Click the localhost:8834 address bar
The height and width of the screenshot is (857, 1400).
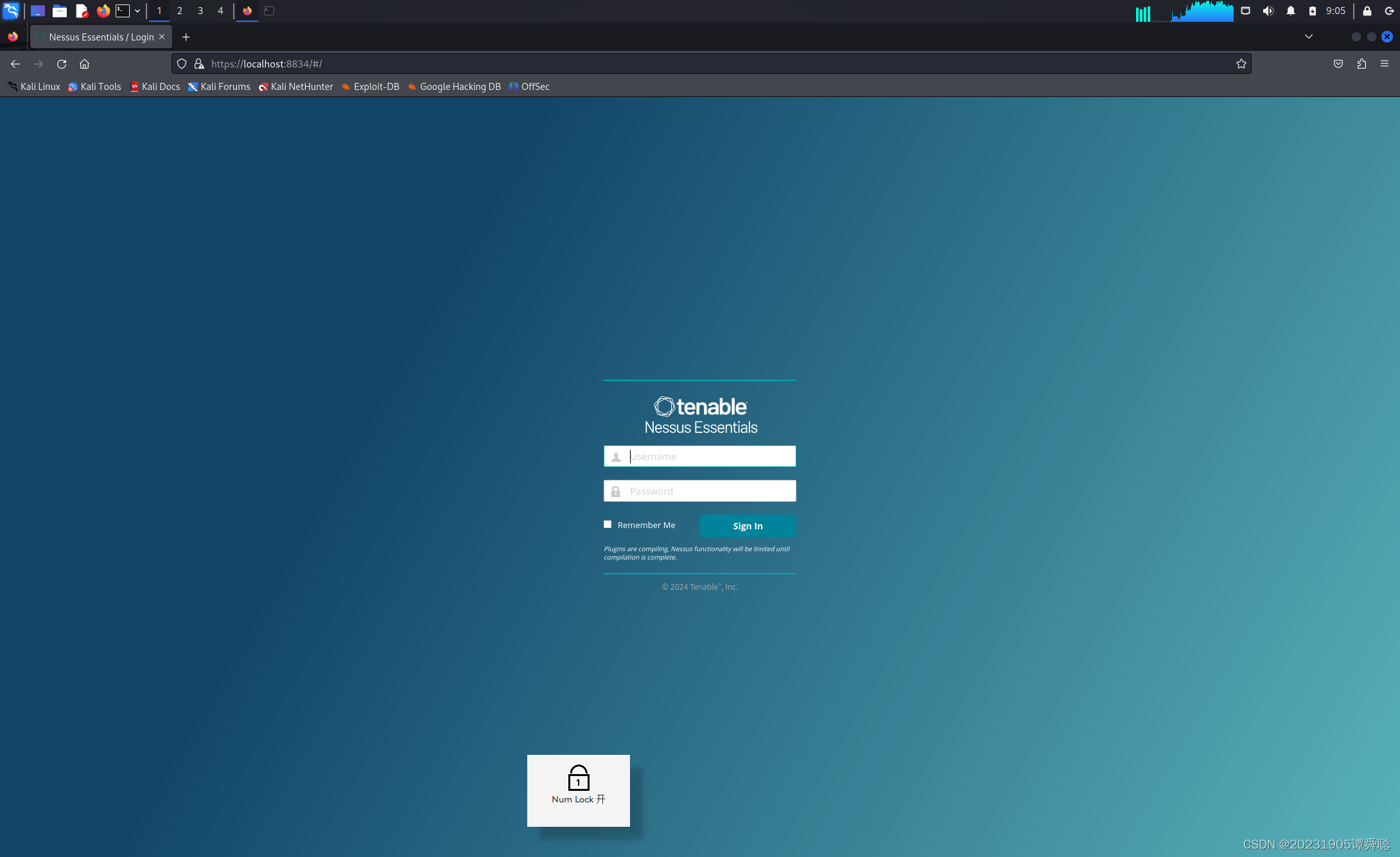711,64
